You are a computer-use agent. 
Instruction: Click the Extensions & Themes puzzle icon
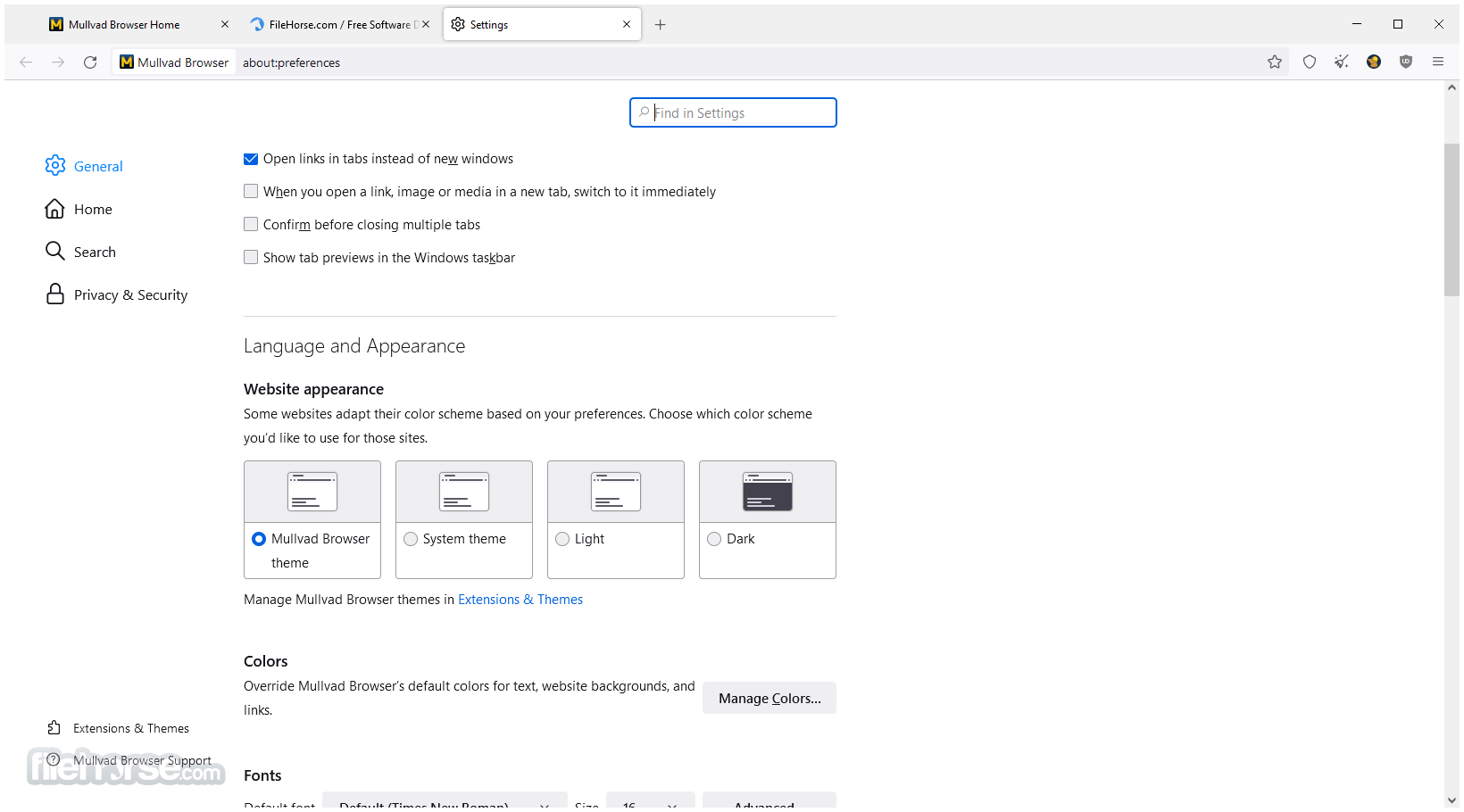[54, 728]
